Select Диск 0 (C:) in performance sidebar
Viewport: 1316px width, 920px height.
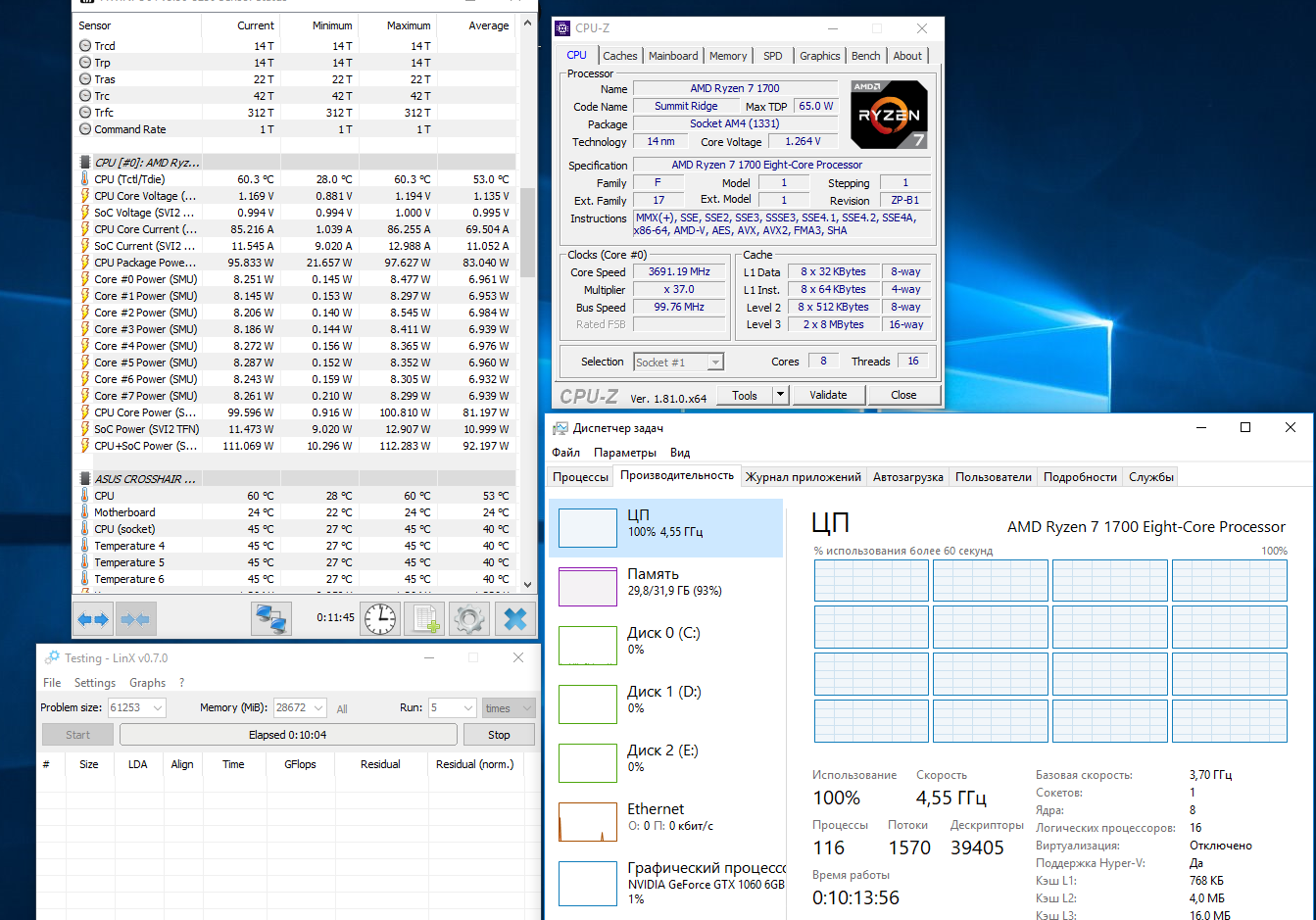pyautogui.click(x=666, y=646)
